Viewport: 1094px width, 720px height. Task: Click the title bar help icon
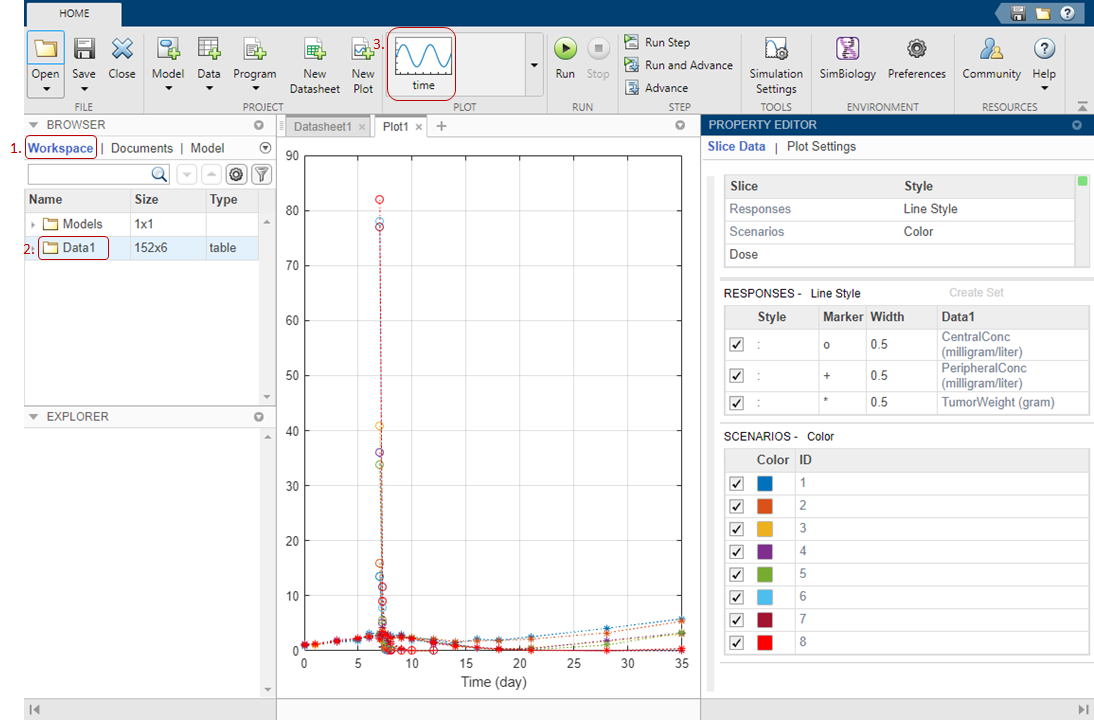point(1067,13)
